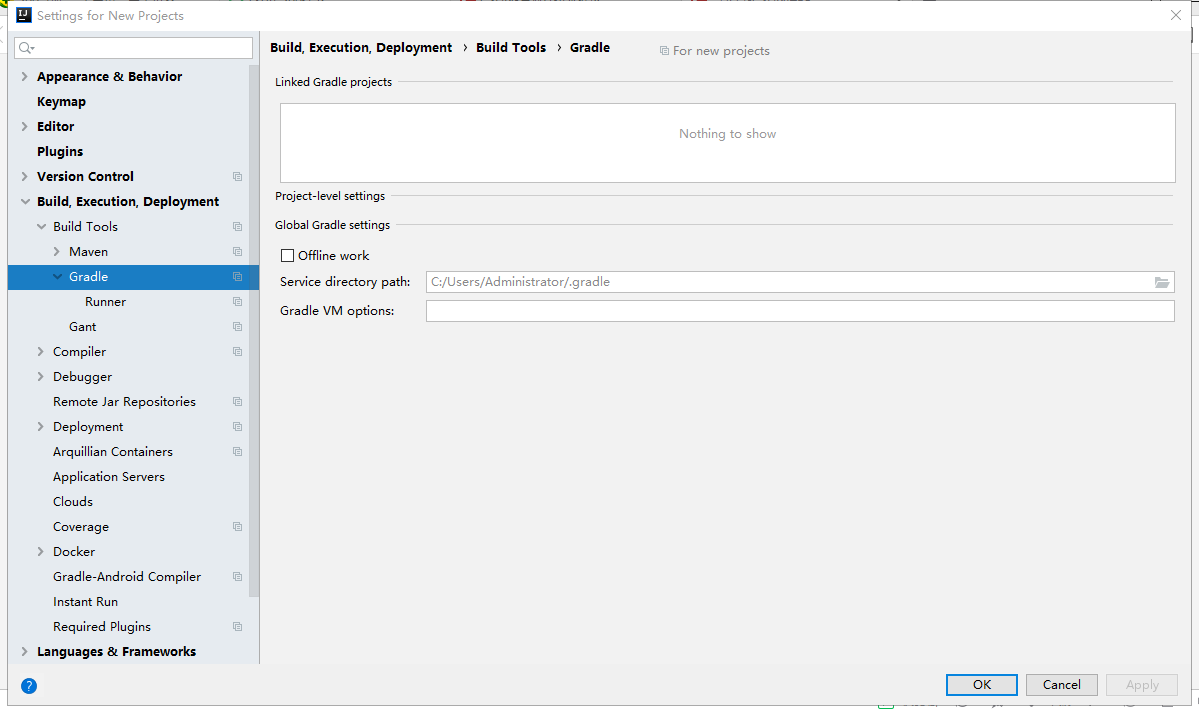Viewport: 1199px width, 713px height.
Task: Click Build, Execution, Deployment breadcrumb
Action: (x=361, y=47)
